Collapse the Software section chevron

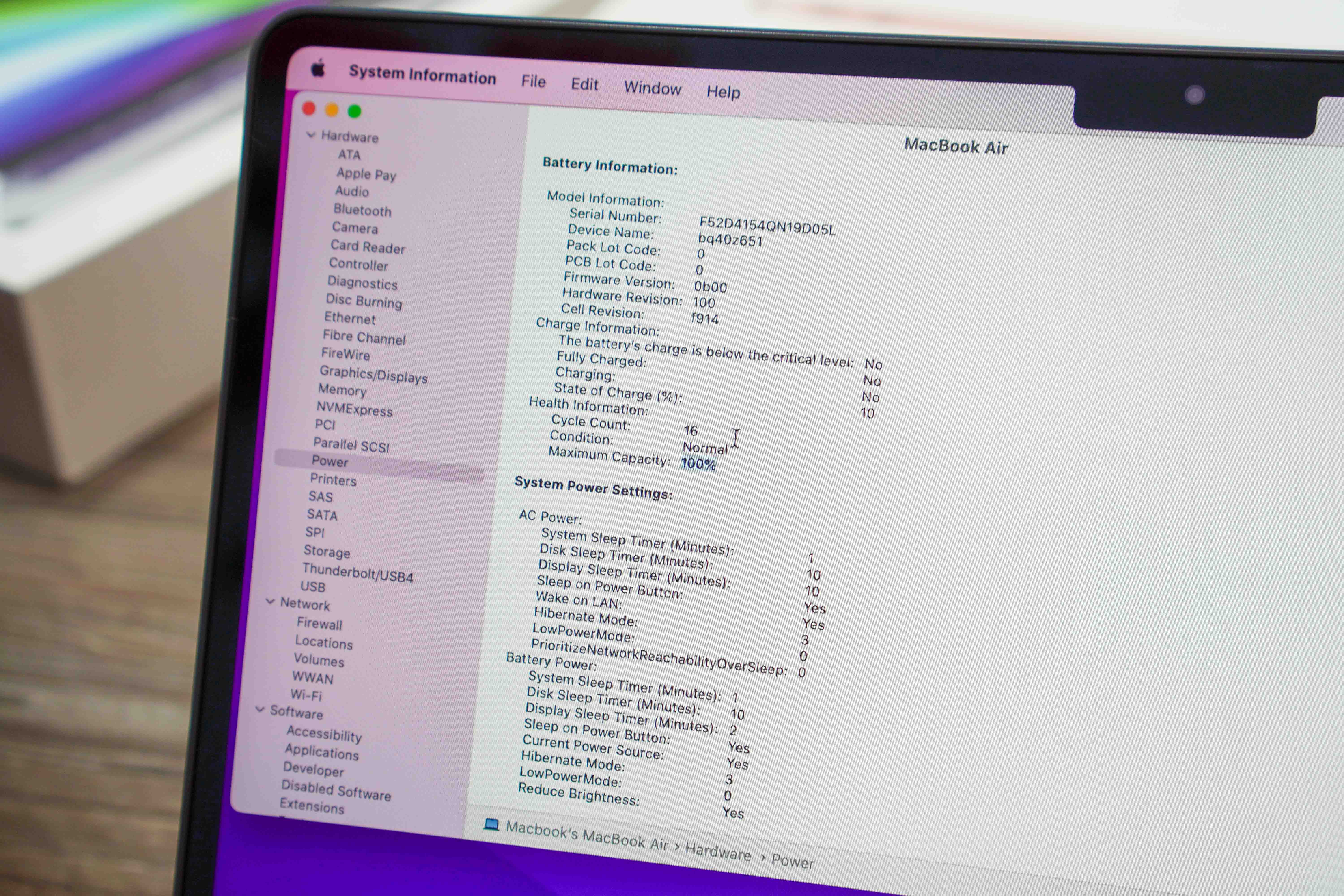click(x=260, y=709)
